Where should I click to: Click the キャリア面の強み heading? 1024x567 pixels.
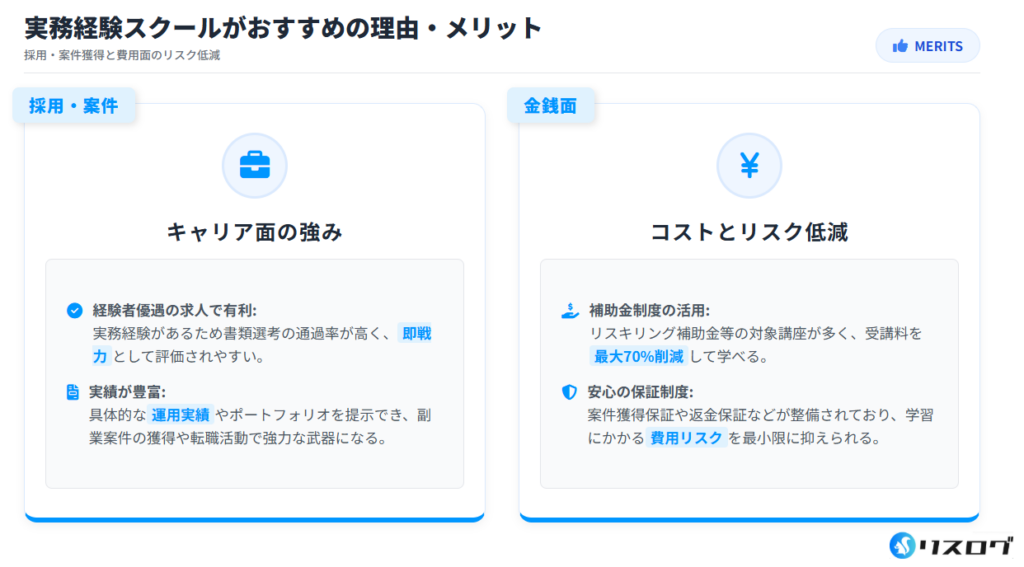pyautogui.click(x=254, y=232)
